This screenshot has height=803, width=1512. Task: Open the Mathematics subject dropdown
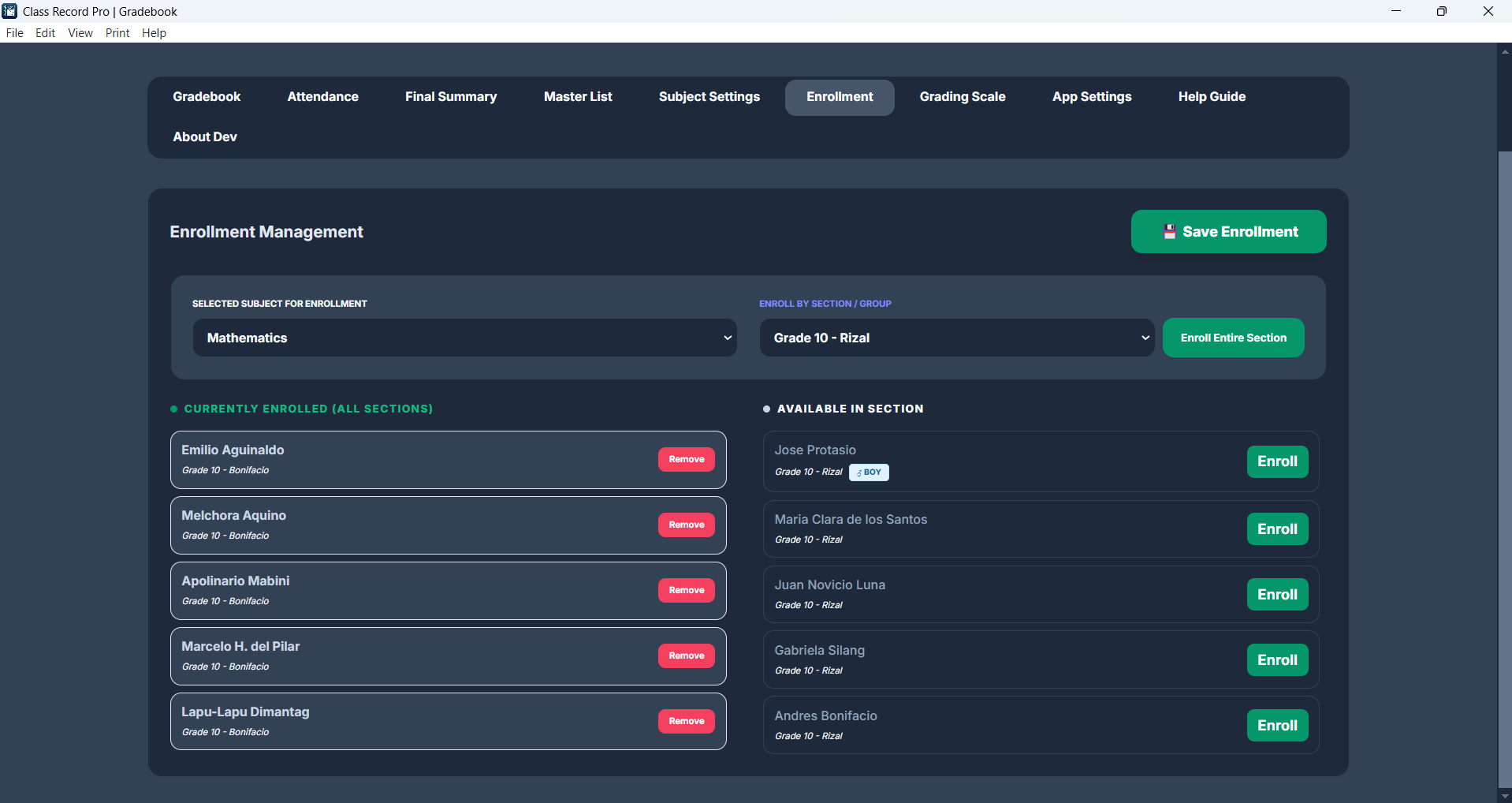(x=464, y=338)
